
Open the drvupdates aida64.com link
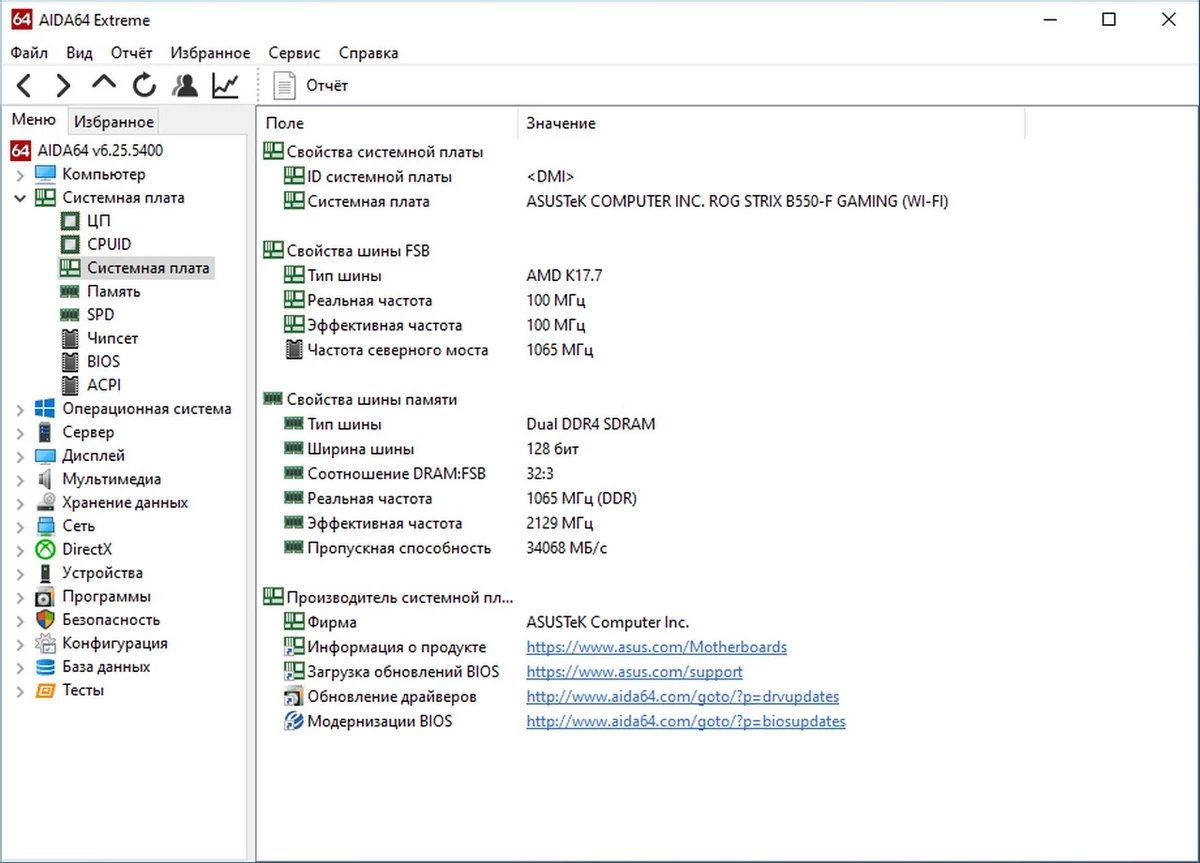[683, 696]
